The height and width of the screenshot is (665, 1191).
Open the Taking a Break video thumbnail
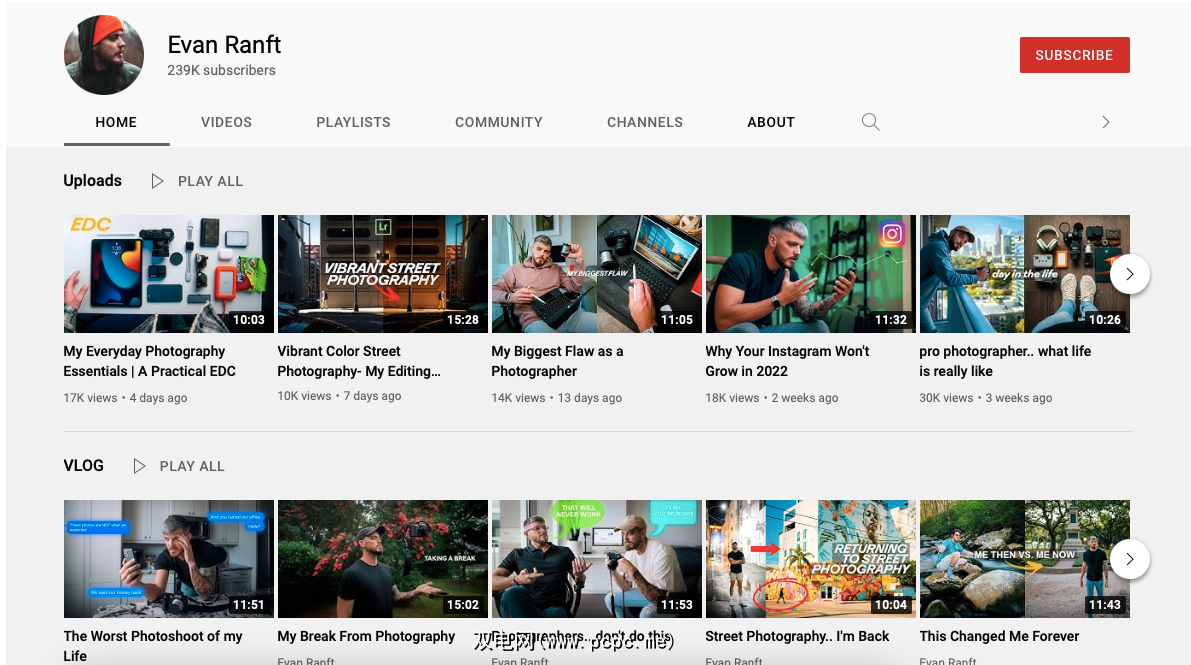pyautogui.click(x=383, y=559)
